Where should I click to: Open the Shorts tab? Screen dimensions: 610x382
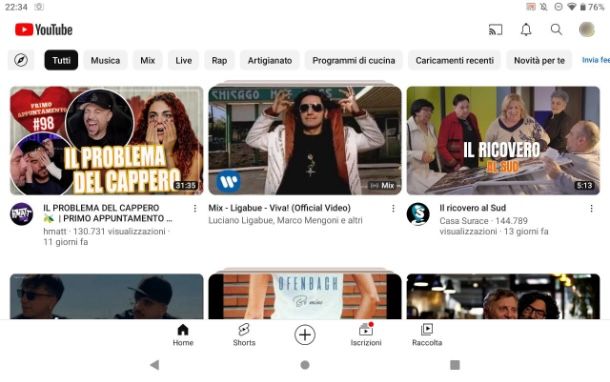click(x=244, y=335)
